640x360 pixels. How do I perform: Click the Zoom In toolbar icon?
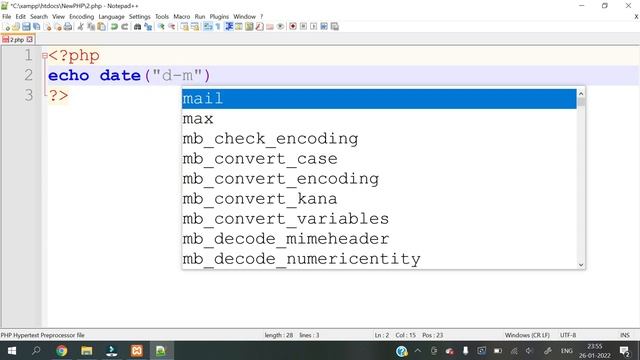161,27
